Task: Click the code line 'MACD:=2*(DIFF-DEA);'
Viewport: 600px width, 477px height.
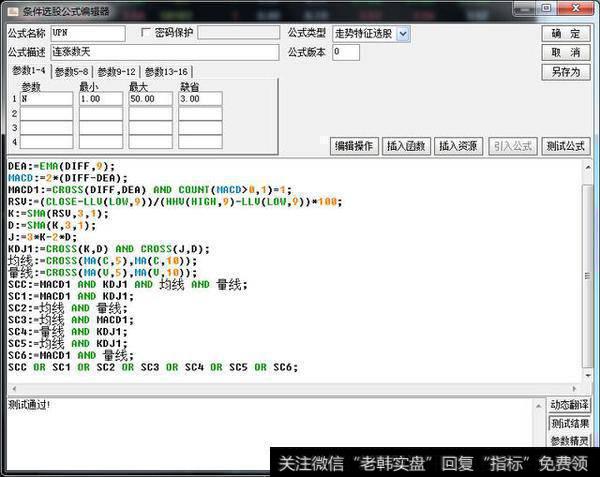Action: click(68, 178)
